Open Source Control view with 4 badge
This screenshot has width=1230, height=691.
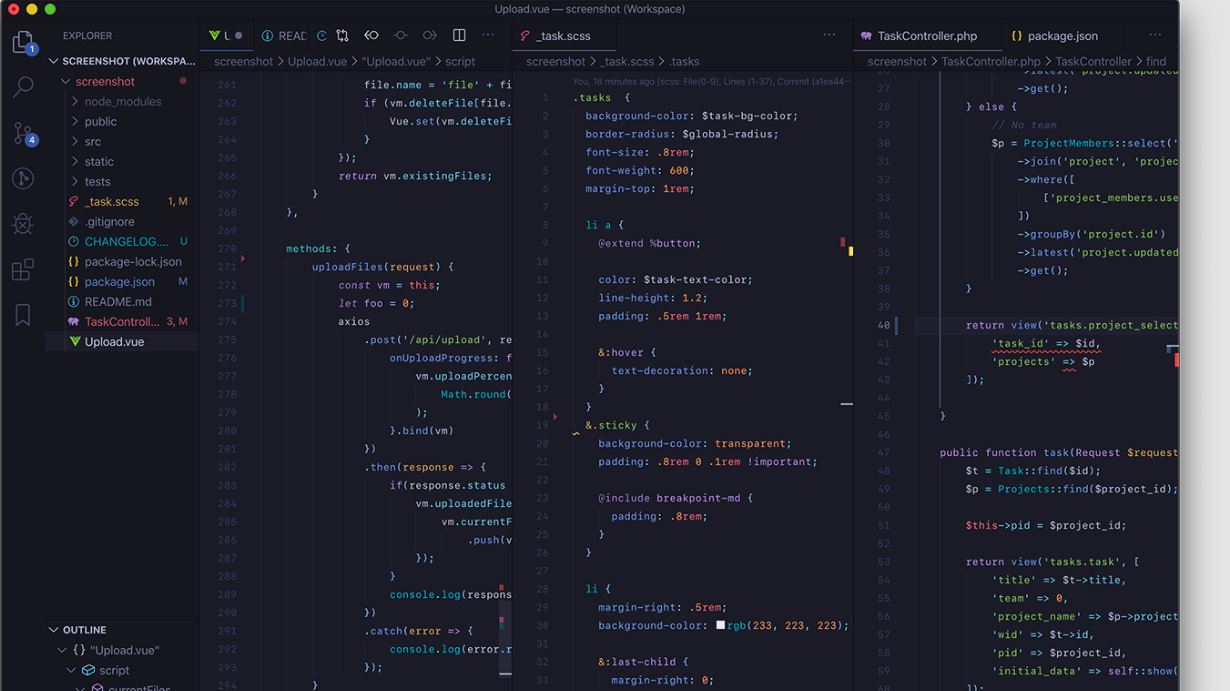[x=24, y=133]
